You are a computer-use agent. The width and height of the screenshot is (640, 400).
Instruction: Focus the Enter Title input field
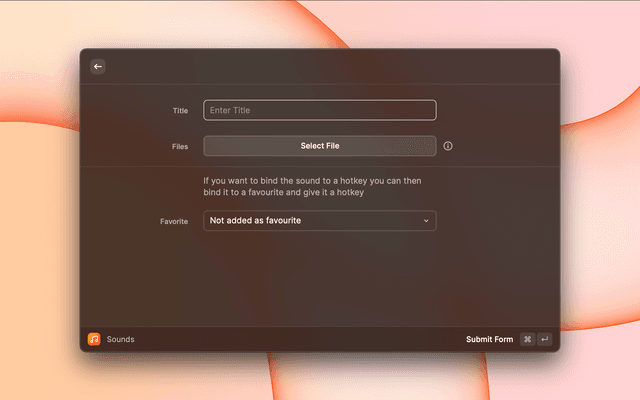[x=320, y=110]
